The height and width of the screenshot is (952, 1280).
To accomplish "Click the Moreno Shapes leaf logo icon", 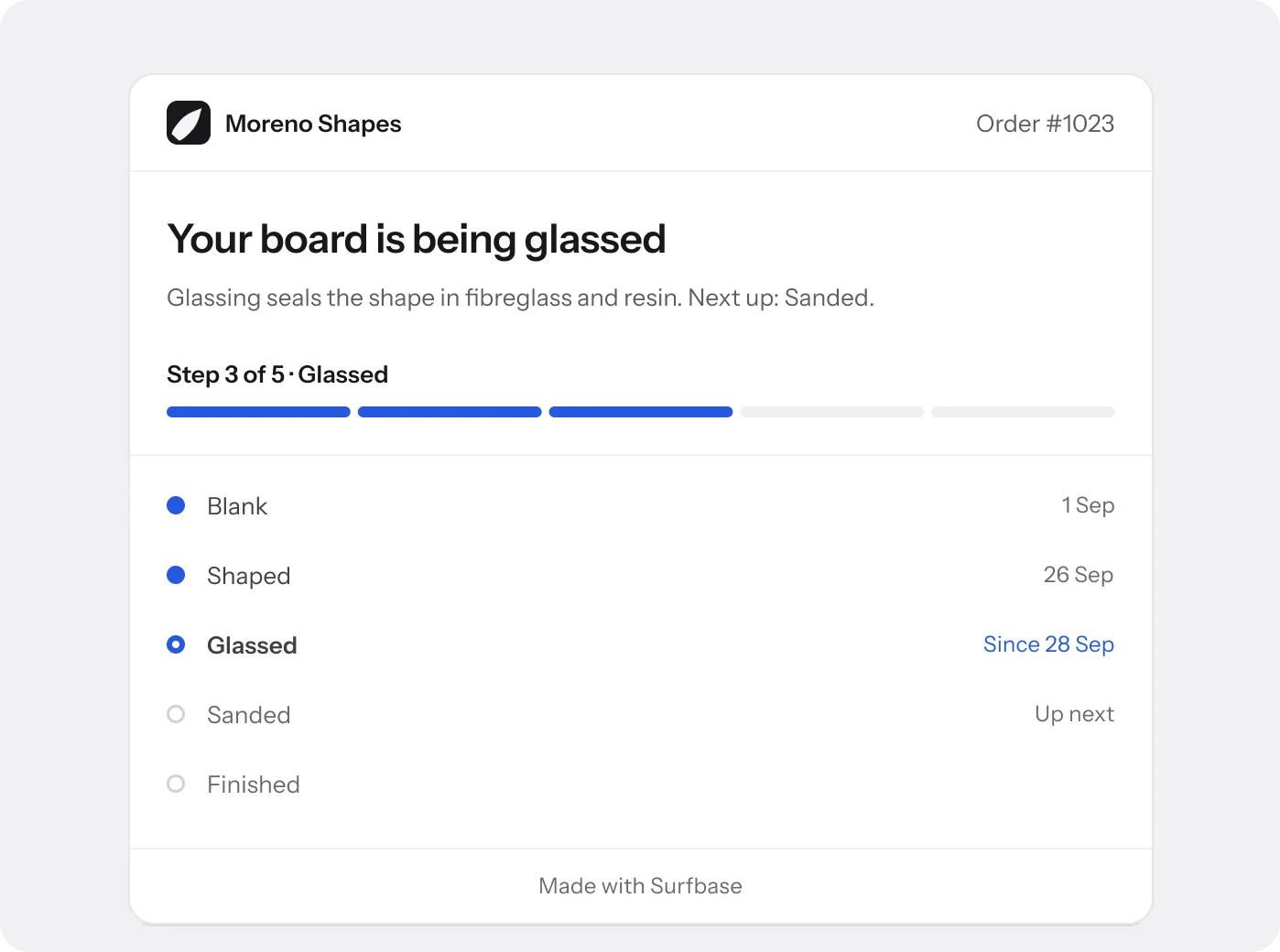I will tap(189, 123).
